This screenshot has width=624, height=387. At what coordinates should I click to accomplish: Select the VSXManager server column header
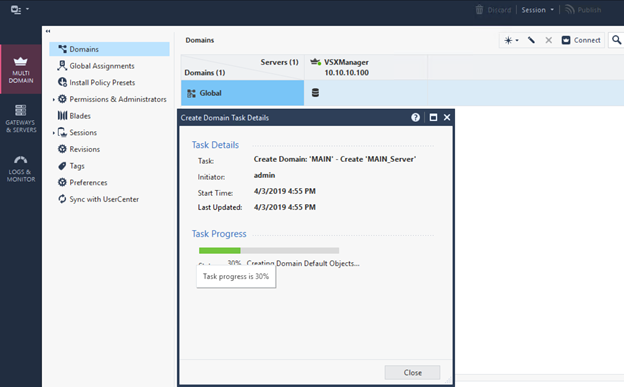click(366, 67)
